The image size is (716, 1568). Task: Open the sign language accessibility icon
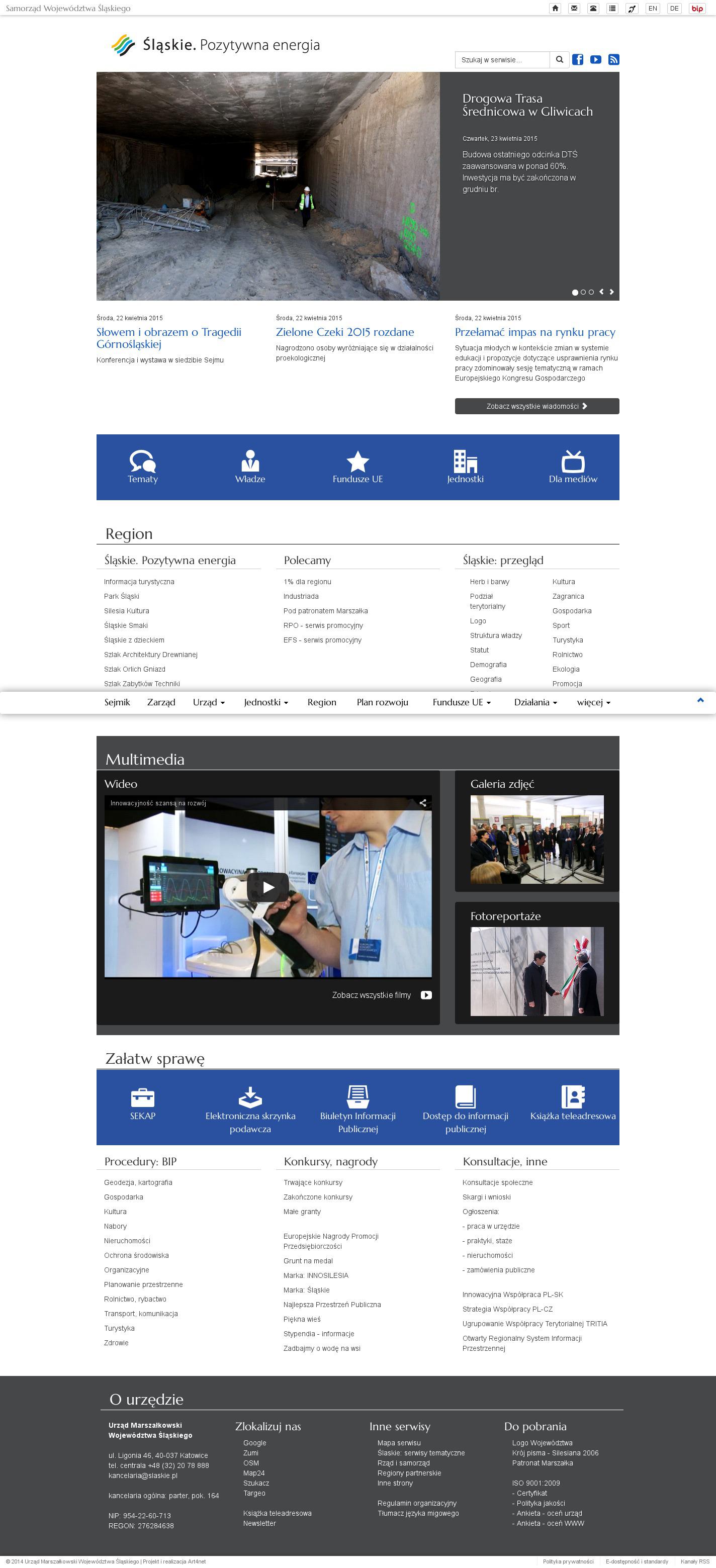(x=632, y=9)
